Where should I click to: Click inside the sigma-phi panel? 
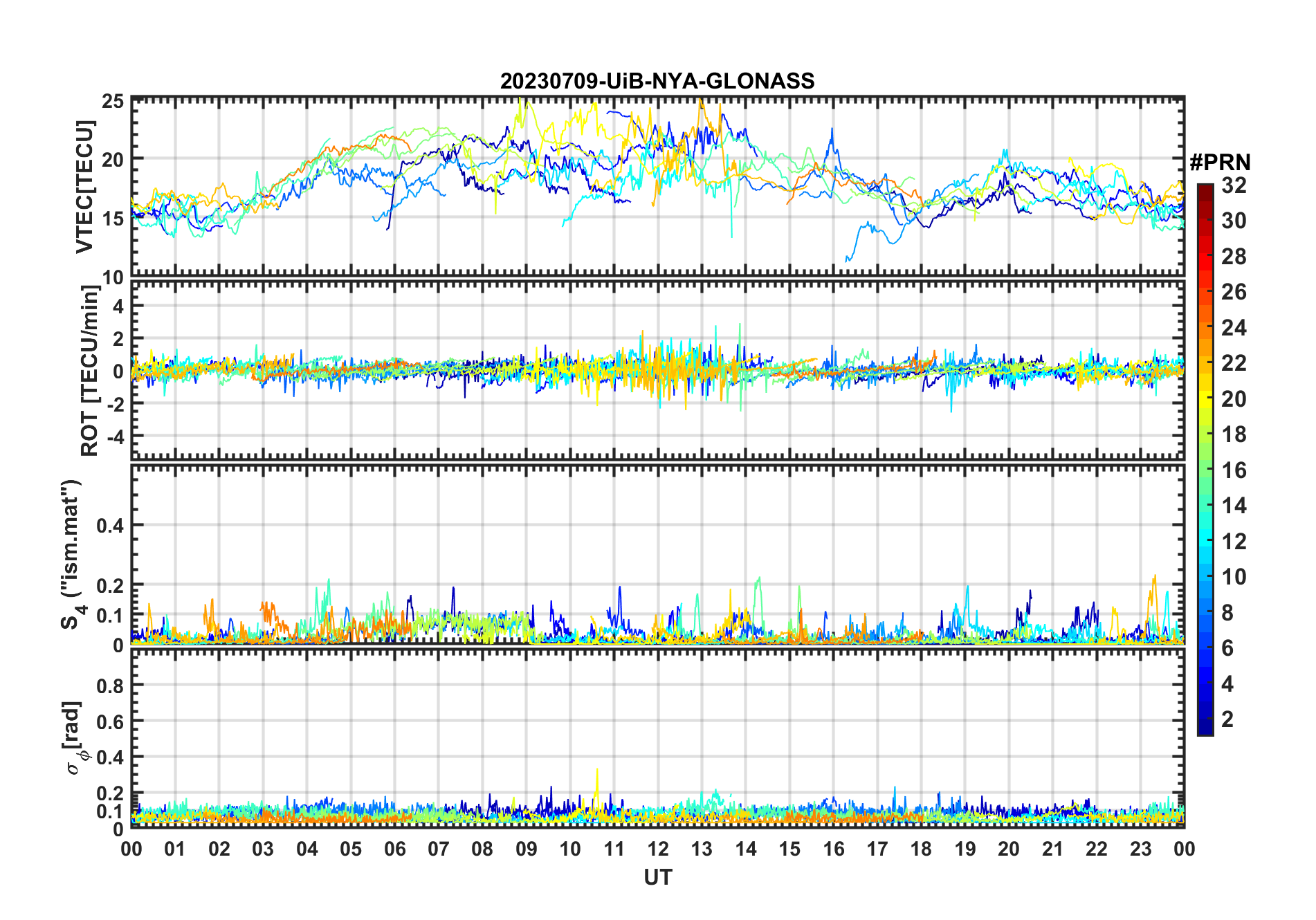(x=658, y=739)
